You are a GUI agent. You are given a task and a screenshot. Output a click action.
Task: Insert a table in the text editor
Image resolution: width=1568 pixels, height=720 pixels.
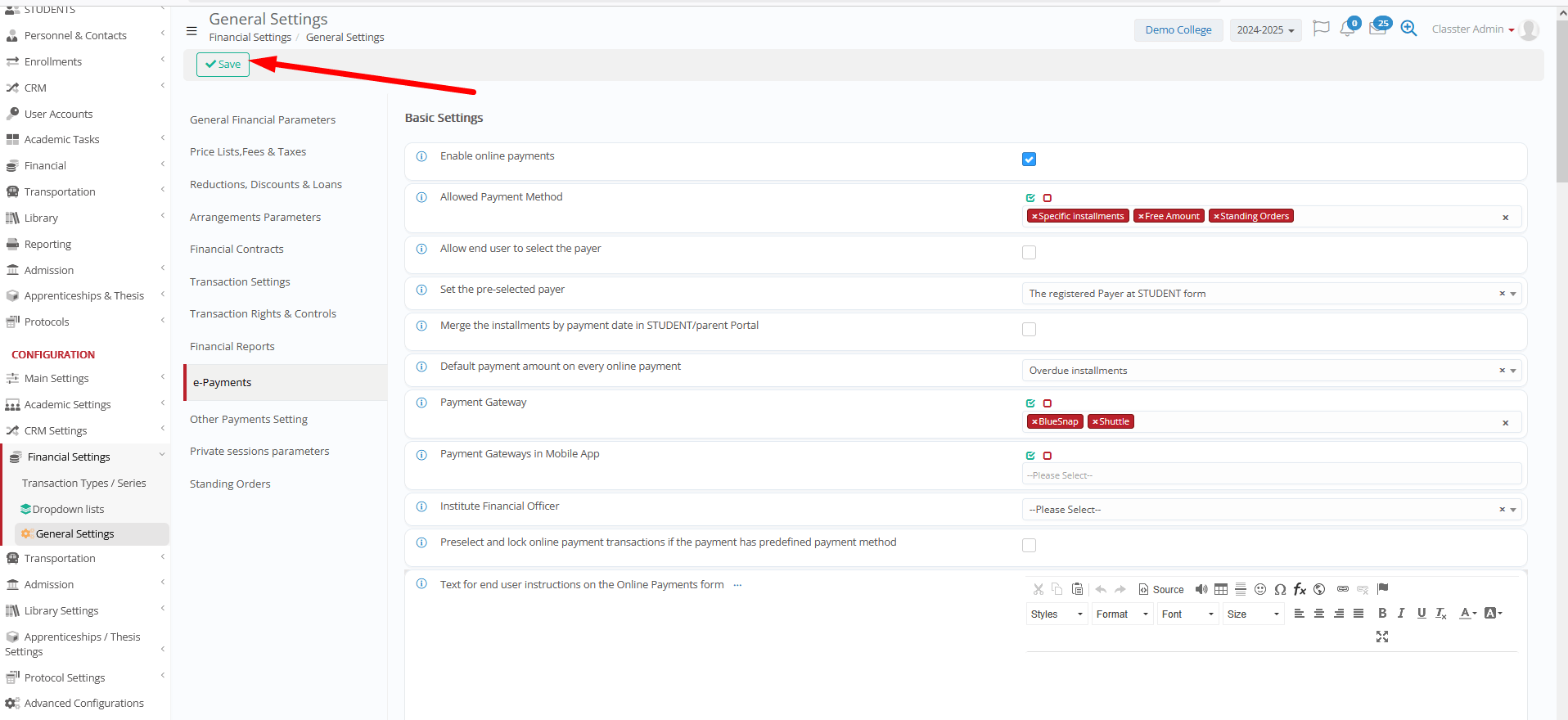pos(1221,589)
